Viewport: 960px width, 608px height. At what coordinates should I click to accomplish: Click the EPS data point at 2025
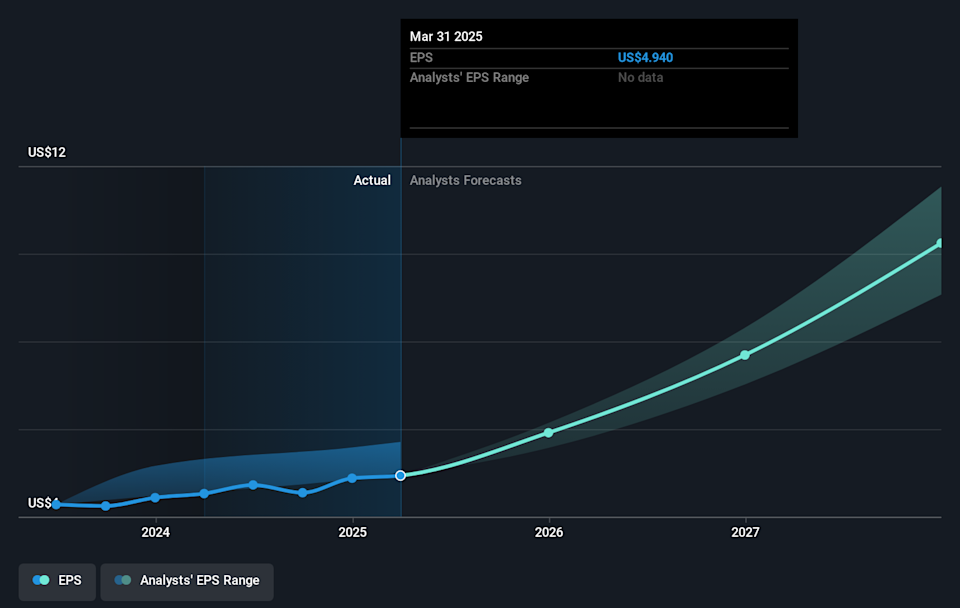coord(352,478)
